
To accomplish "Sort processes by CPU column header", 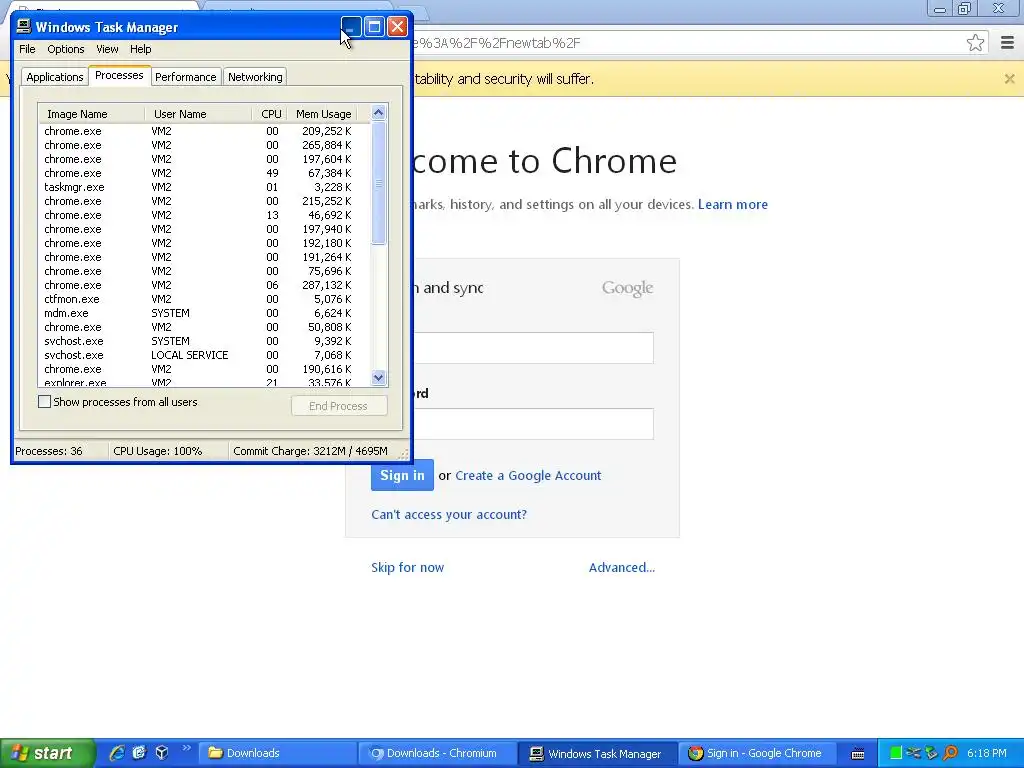I will [x=270, y=114].
